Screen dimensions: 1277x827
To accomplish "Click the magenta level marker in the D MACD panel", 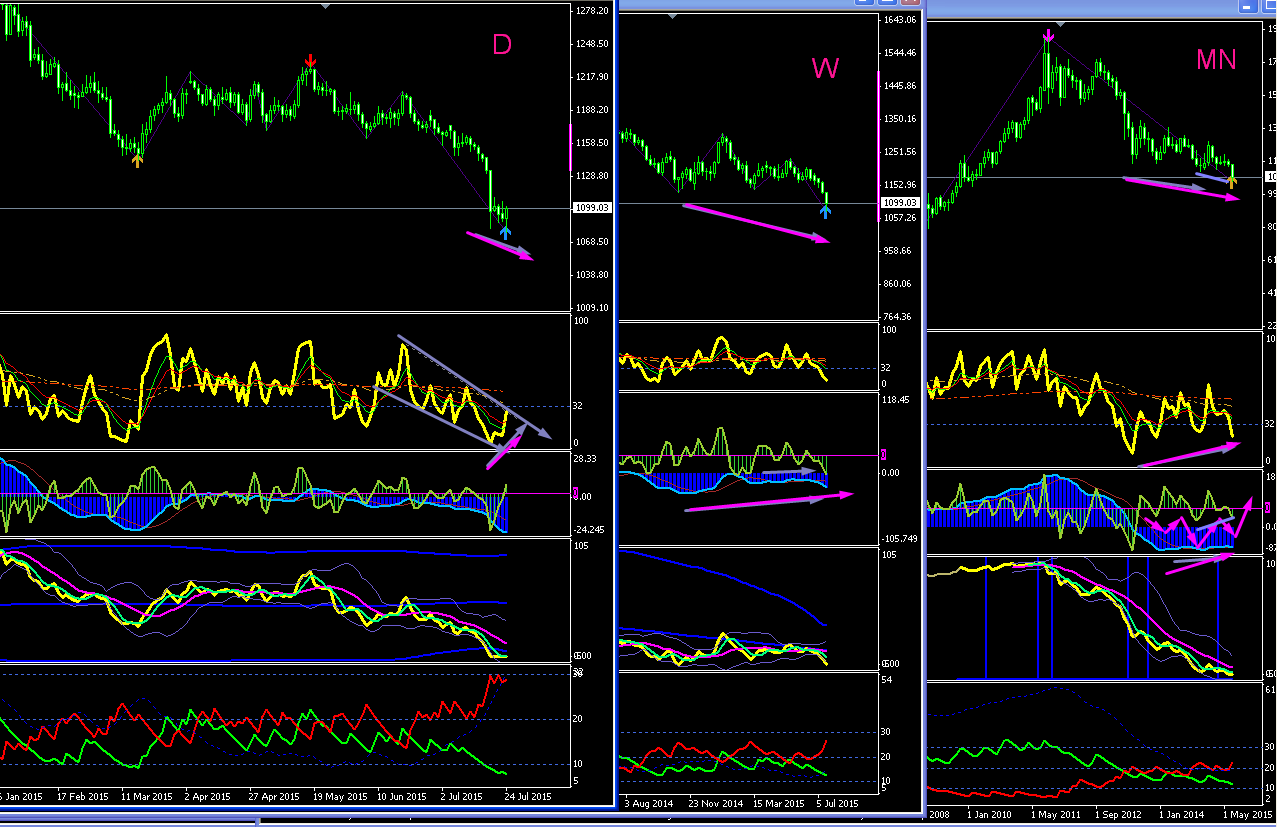I will click(574, 492).
